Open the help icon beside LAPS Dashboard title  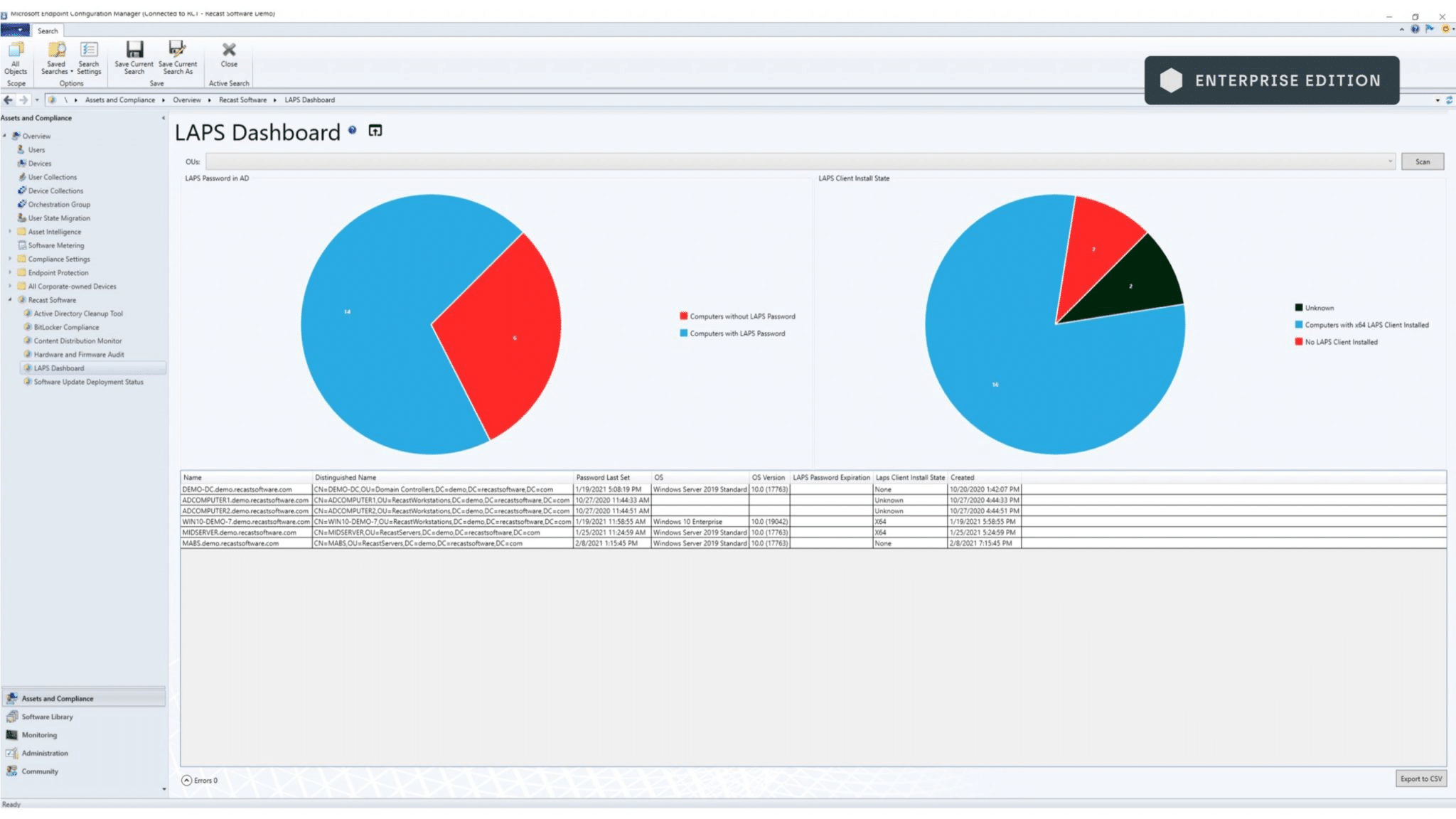(x=352, y=131)
